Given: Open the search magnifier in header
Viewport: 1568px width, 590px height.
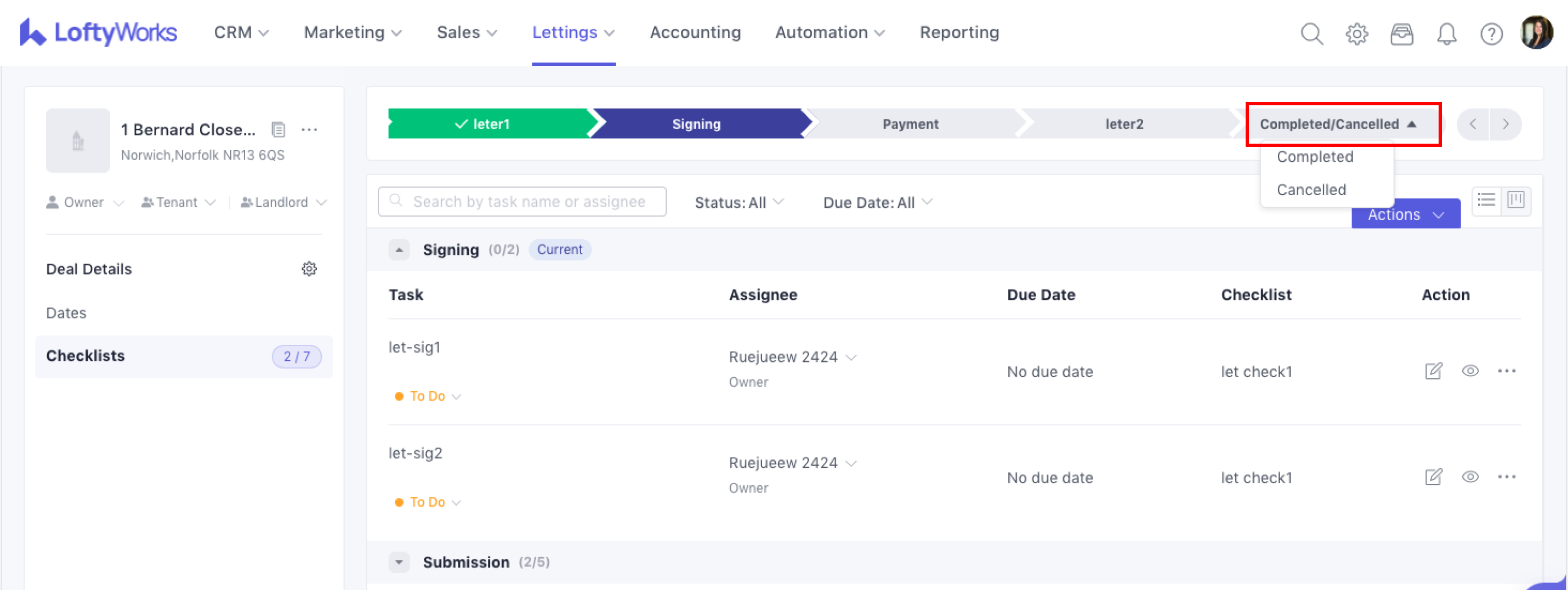Looking at the screenshot, I should coord(1311,33).
